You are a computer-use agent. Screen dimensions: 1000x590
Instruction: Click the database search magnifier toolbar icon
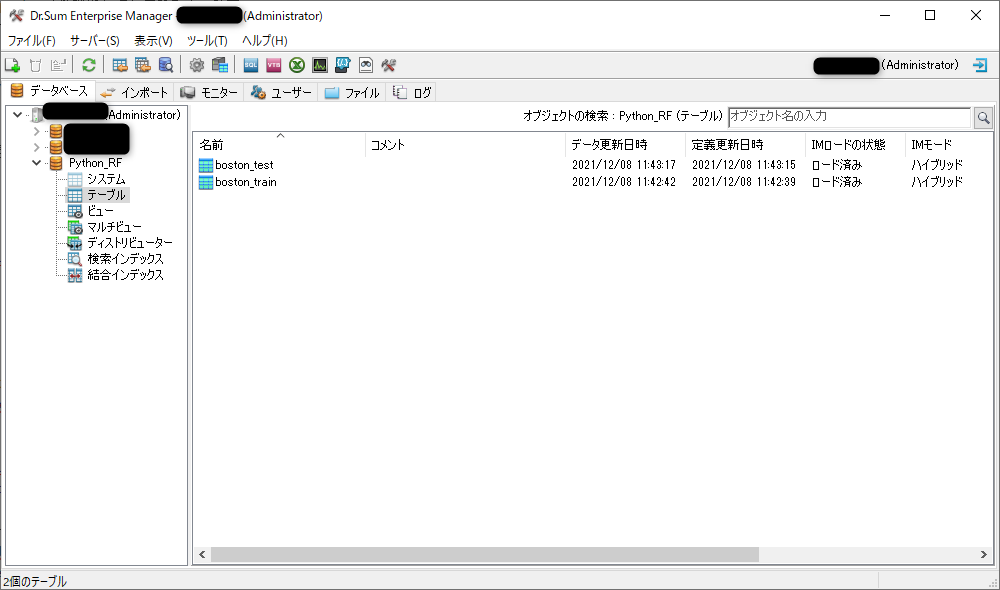(x=165, y=65)
